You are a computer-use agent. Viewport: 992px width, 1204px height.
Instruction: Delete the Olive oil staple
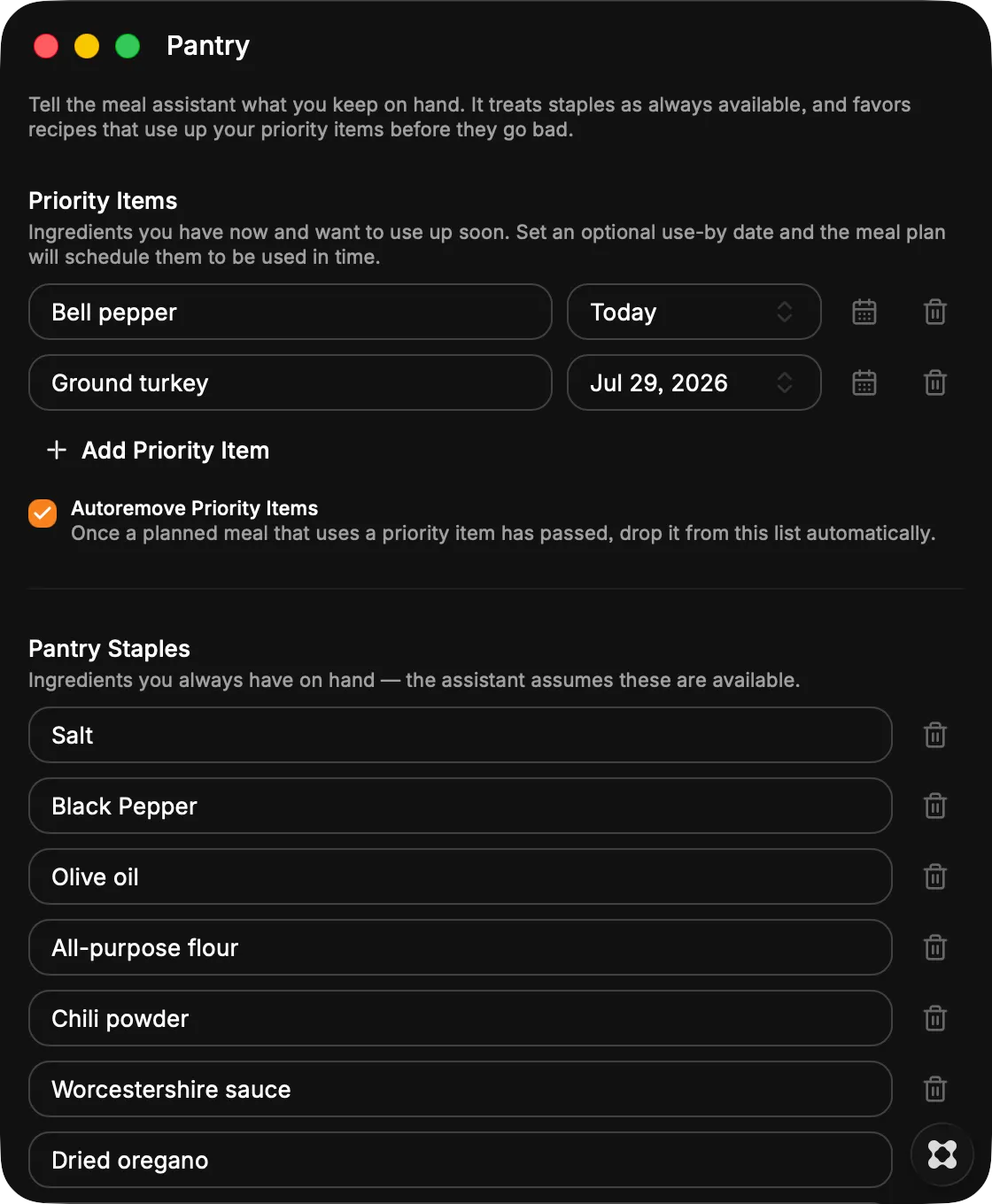[935, 876]
